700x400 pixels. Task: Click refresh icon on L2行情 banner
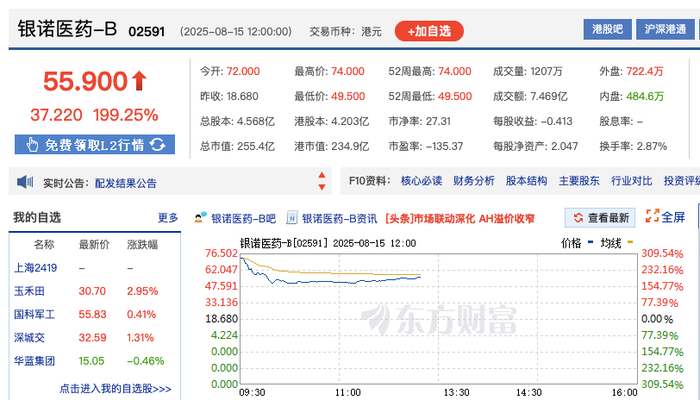[157, 144]
